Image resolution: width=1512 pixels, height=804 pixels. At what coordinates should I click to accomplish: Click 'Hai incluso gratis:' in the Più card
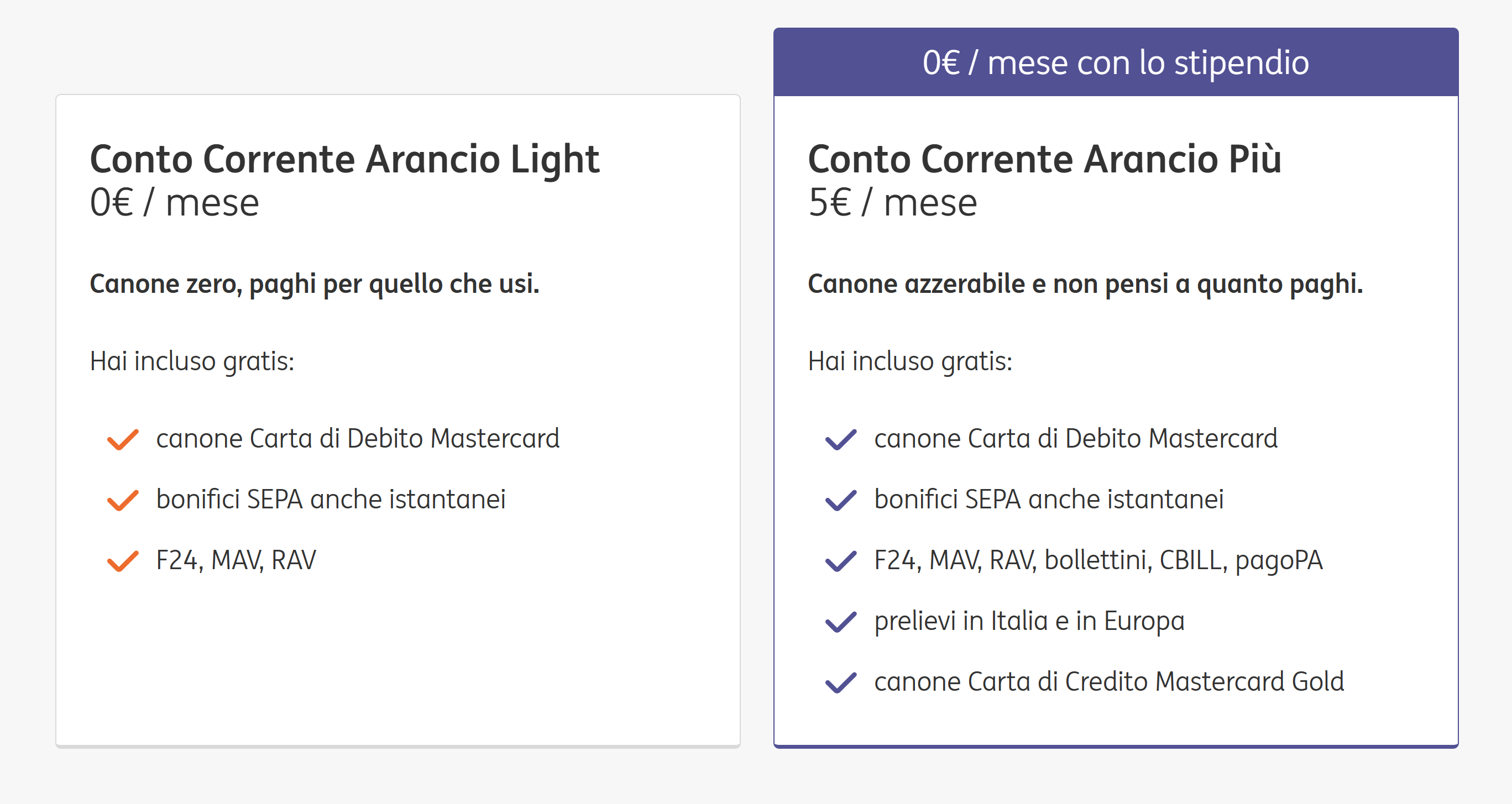[910, 361]
